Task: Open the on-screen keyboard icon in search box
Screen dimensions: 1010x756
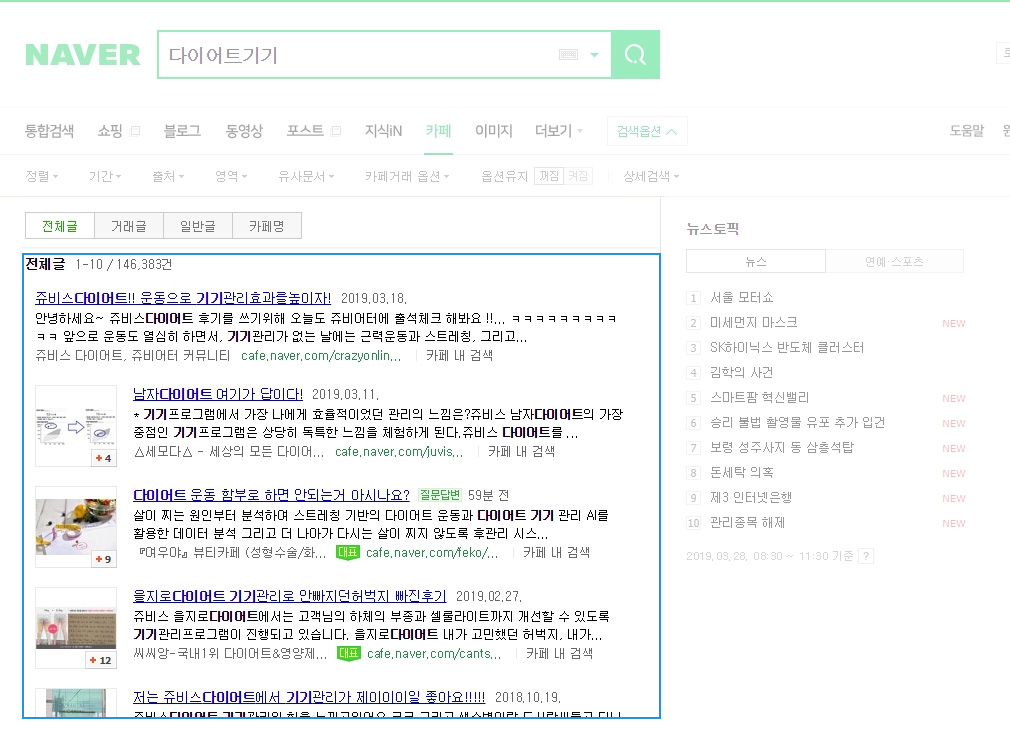Action: tap(568, 55)
